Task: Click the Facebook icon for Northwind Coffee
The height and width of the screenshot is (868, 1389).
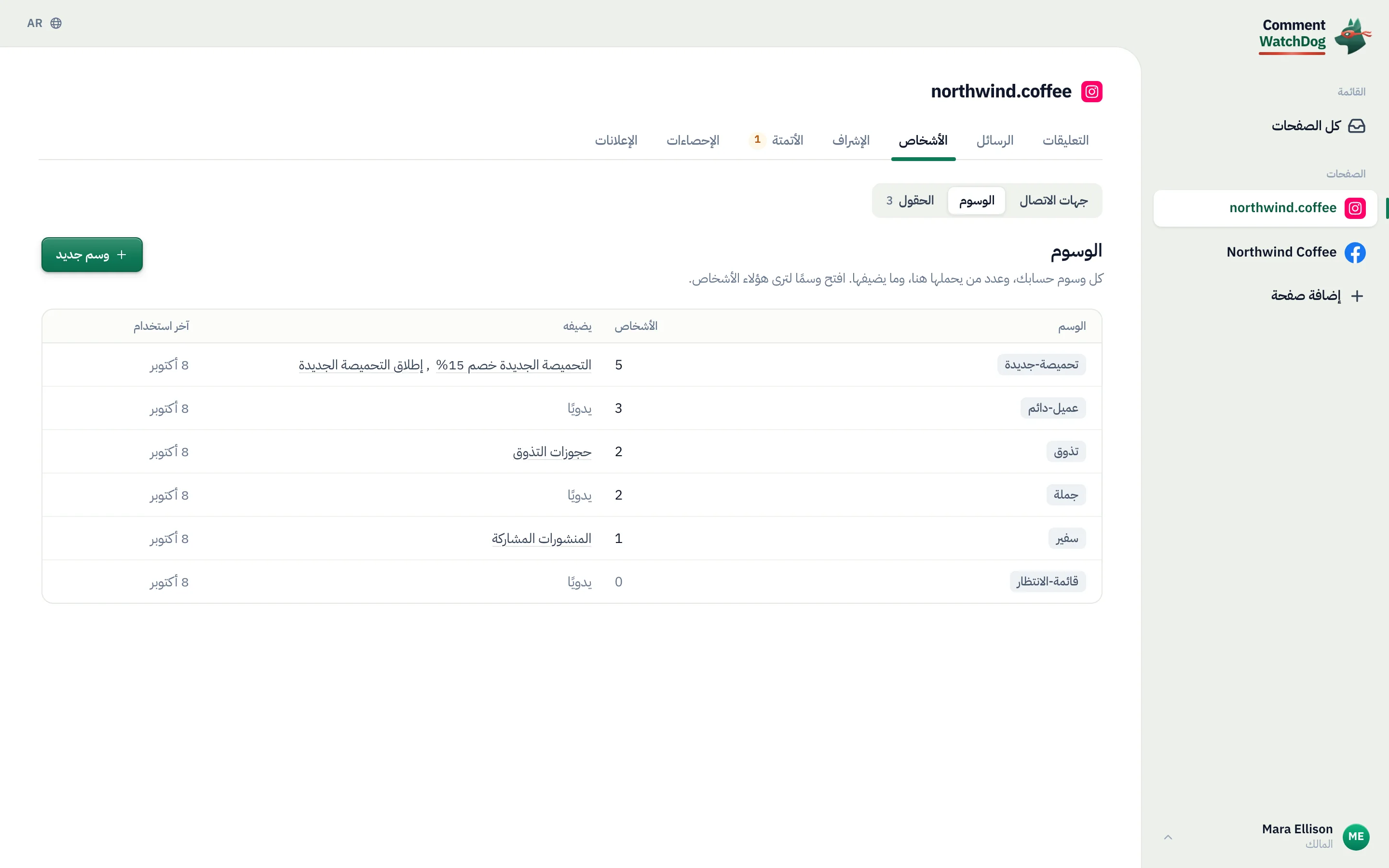Action: (1355, 252)
